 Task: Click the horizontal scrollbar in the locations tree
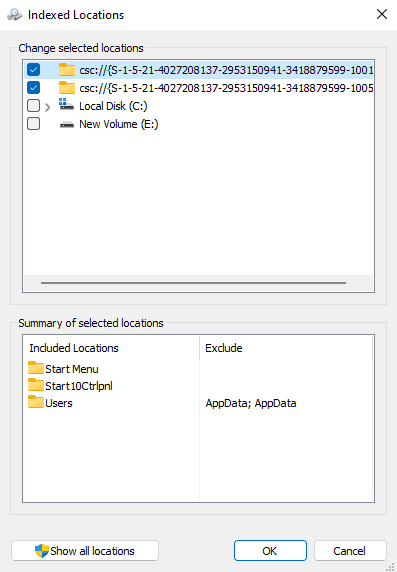[193, 283]
